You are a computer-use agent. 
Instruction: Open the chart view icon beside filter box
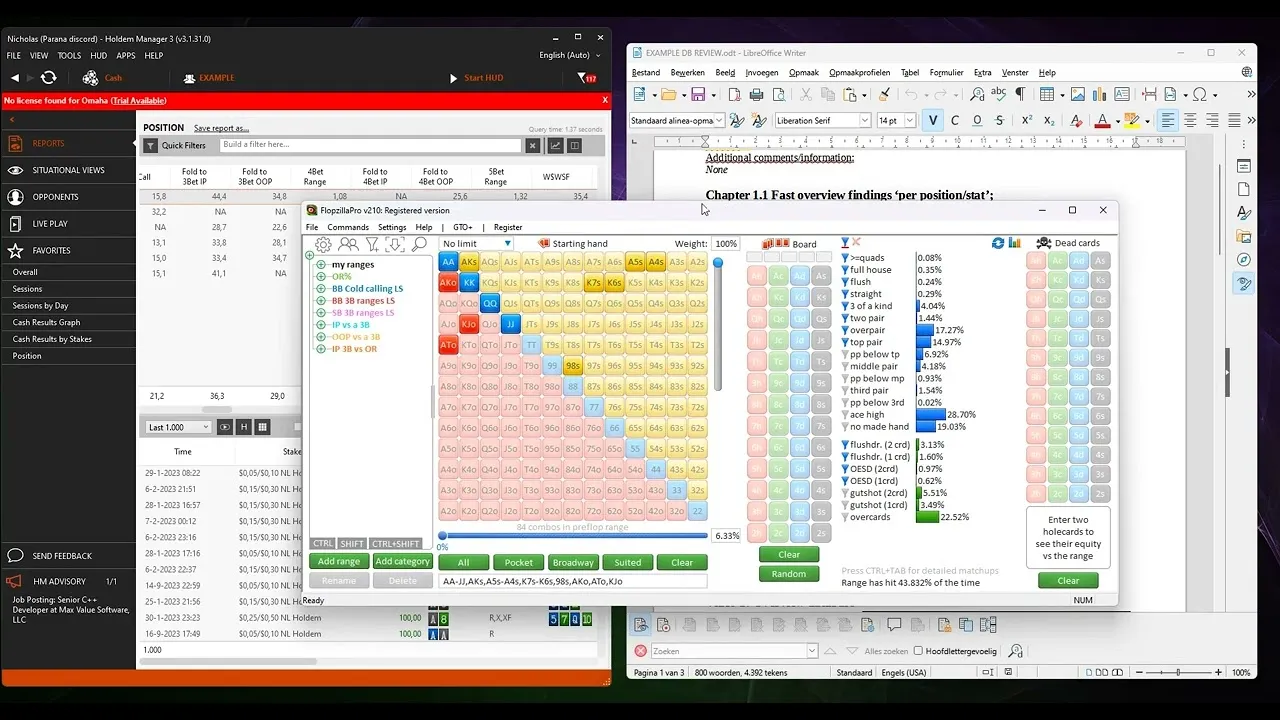[x=555, y=146]
